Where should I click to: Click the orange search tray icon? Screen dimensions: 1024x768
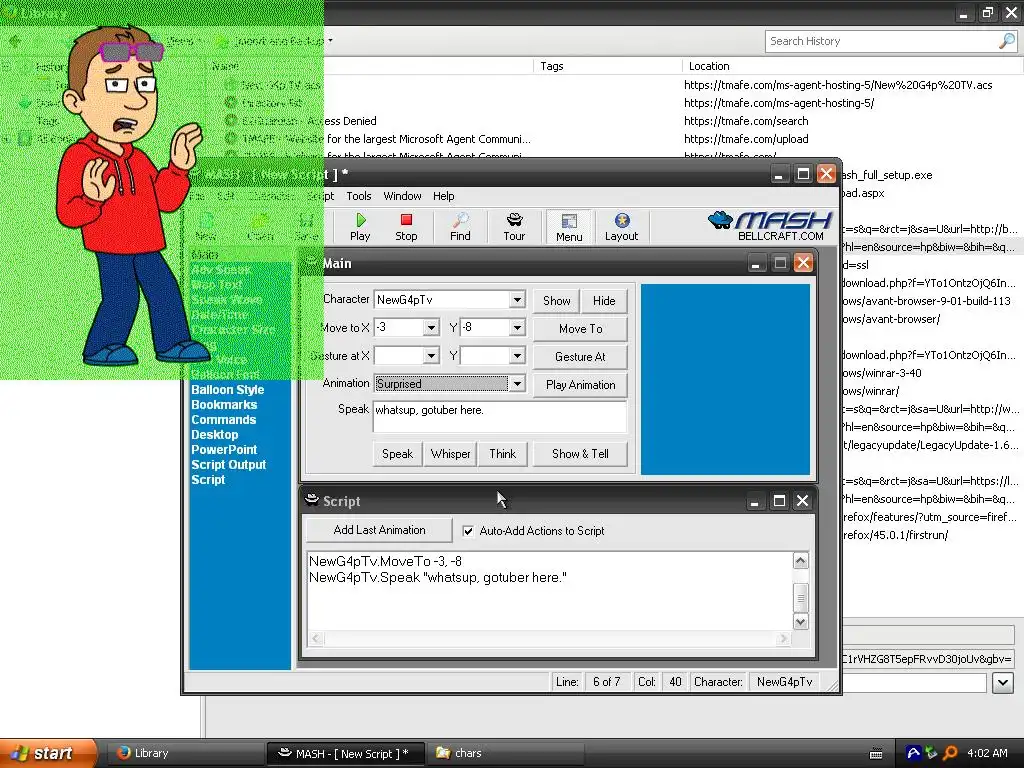click(x=950, y=753)
